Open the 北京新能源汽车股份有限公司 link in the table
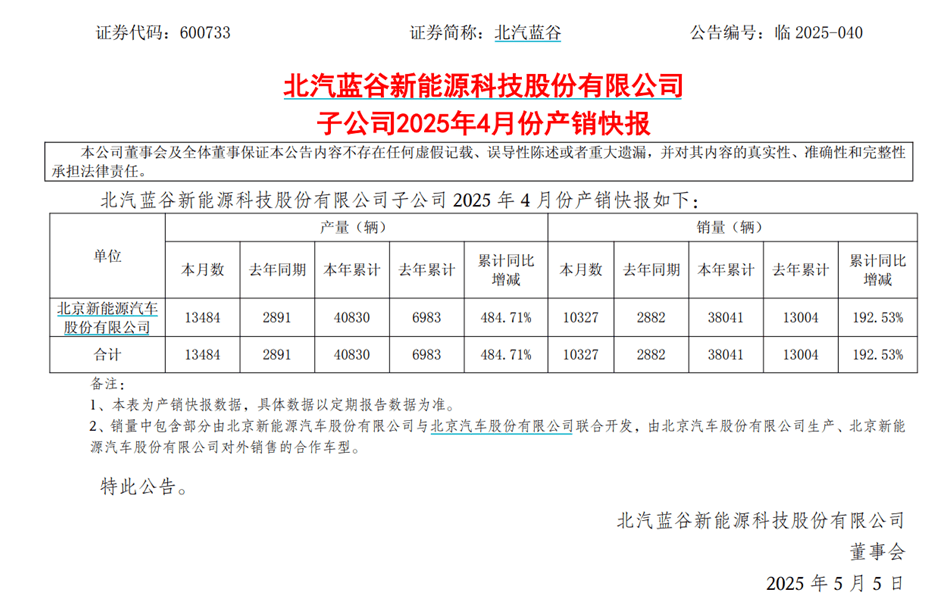This screenshot has height=607, width=946. pyautogui.click(x=107, y=318)
